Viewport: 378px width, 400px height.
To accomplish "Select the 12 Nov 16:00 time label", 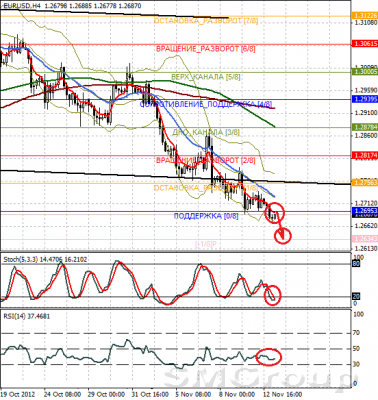I will click(282, 394).
